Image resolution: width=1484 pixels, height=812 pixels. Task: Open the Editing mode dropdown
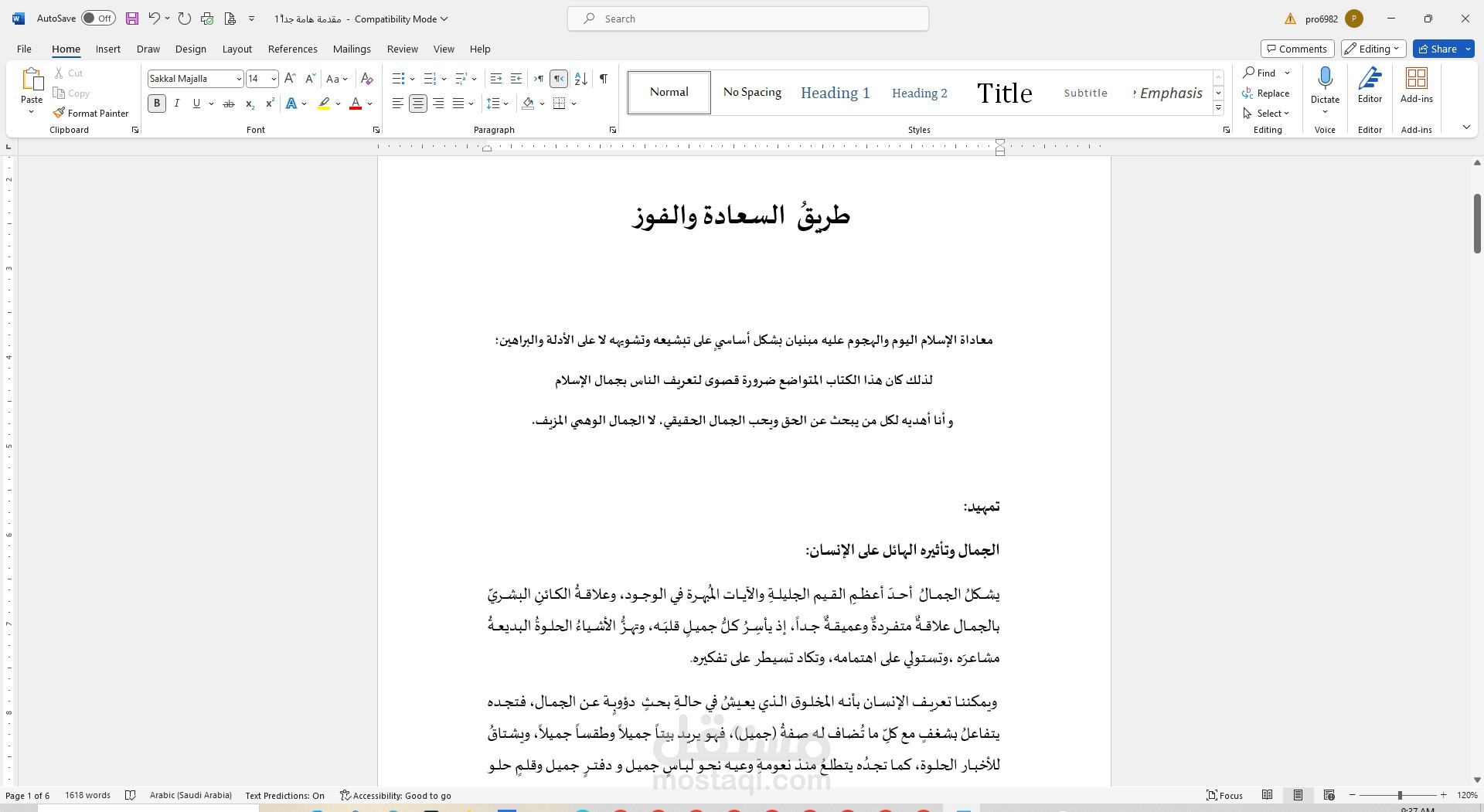[x=1372, y=49]
